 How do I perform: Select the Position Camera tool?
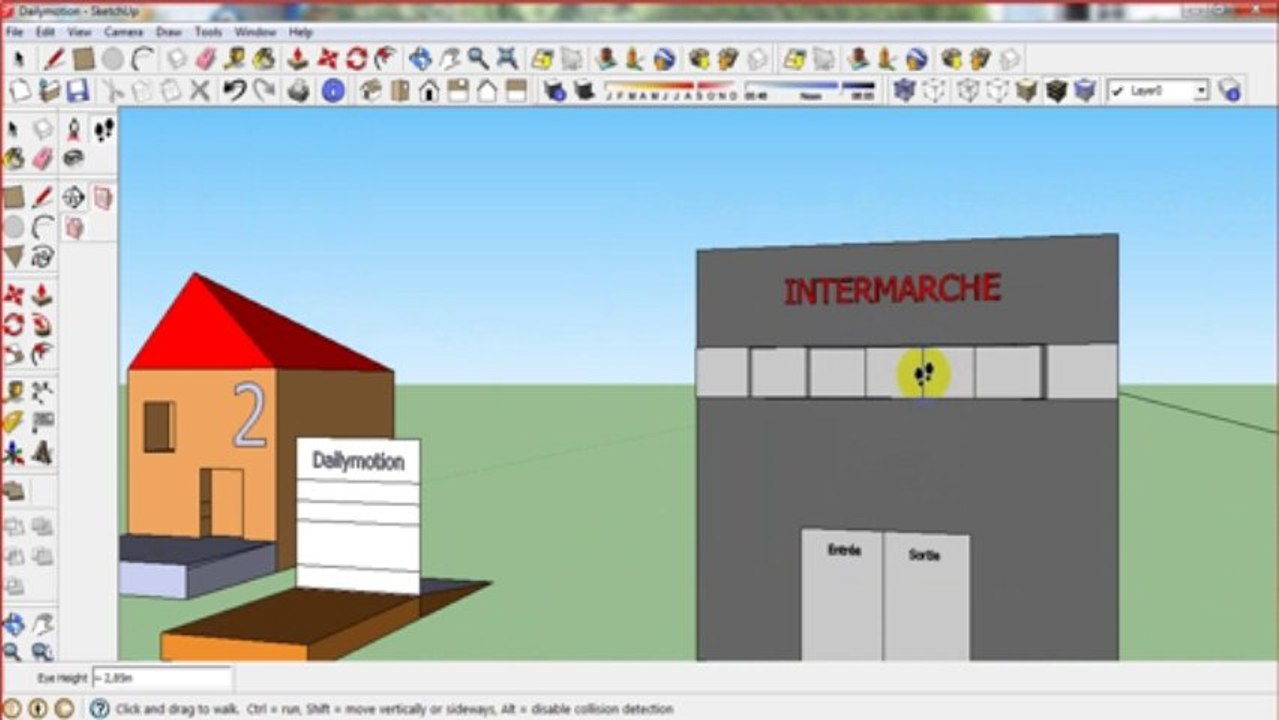pyautogui.click(x=74, y=129)
